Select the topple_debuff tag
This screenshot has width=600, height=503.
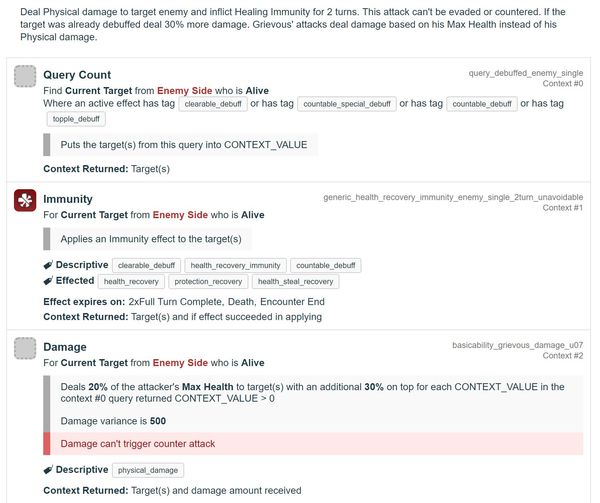tap(76, 119)
